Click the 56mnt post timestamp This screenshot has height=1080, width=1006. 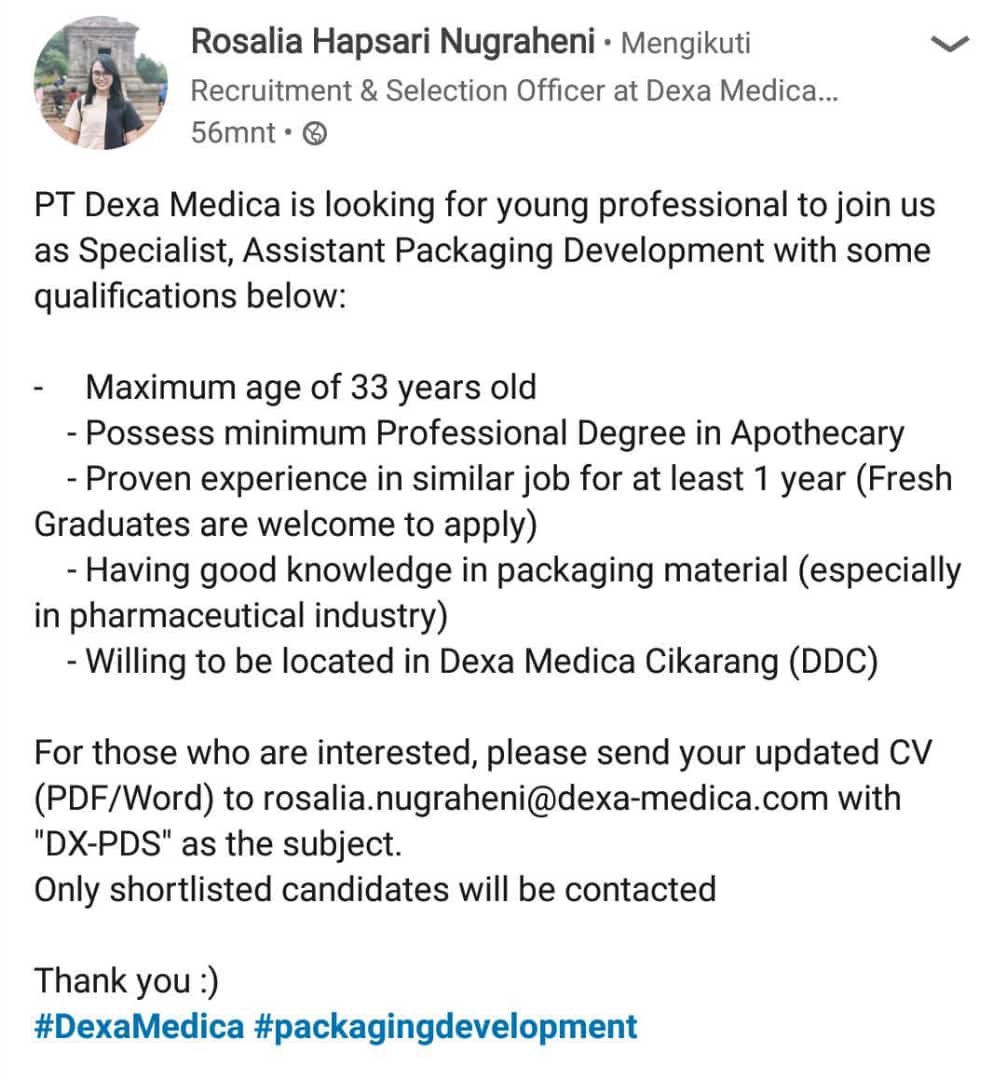tap(234, 133)
